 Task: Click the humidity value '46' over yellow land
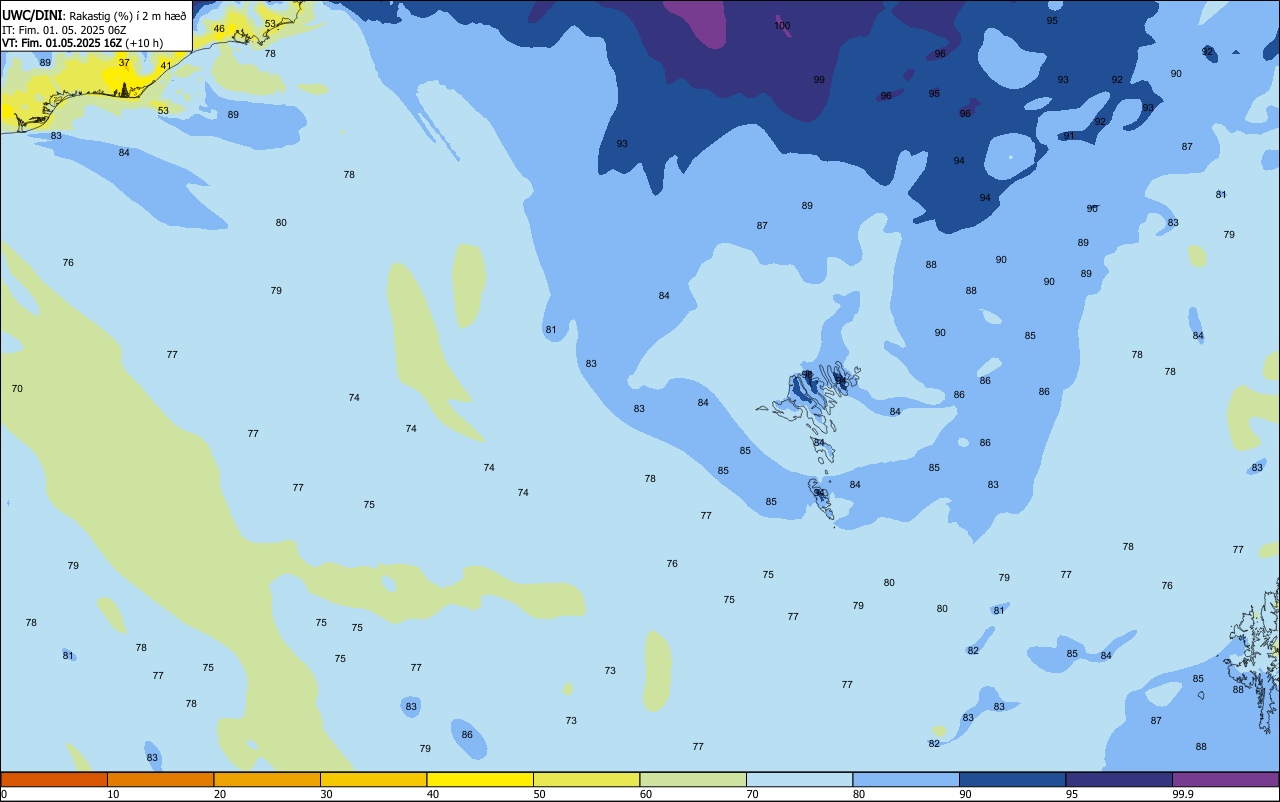[219, 29]
